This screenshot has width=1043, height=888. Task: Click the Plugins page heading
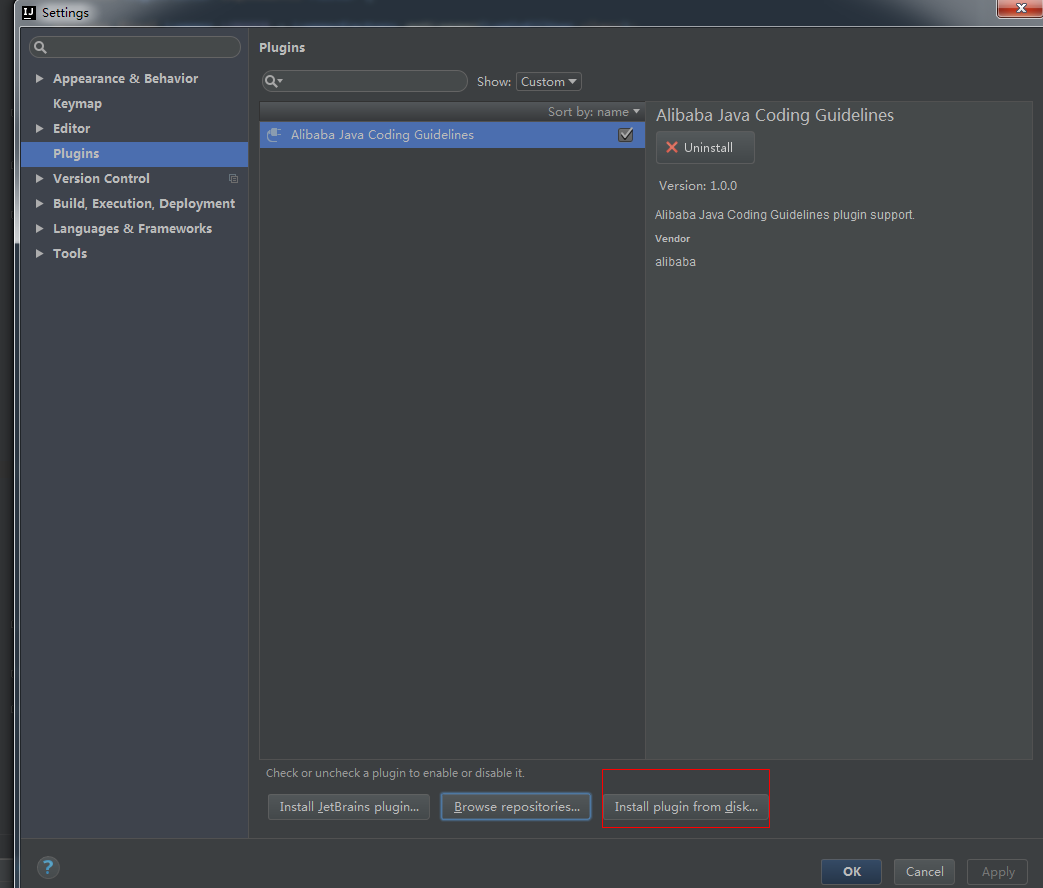[x=282, y=48]
